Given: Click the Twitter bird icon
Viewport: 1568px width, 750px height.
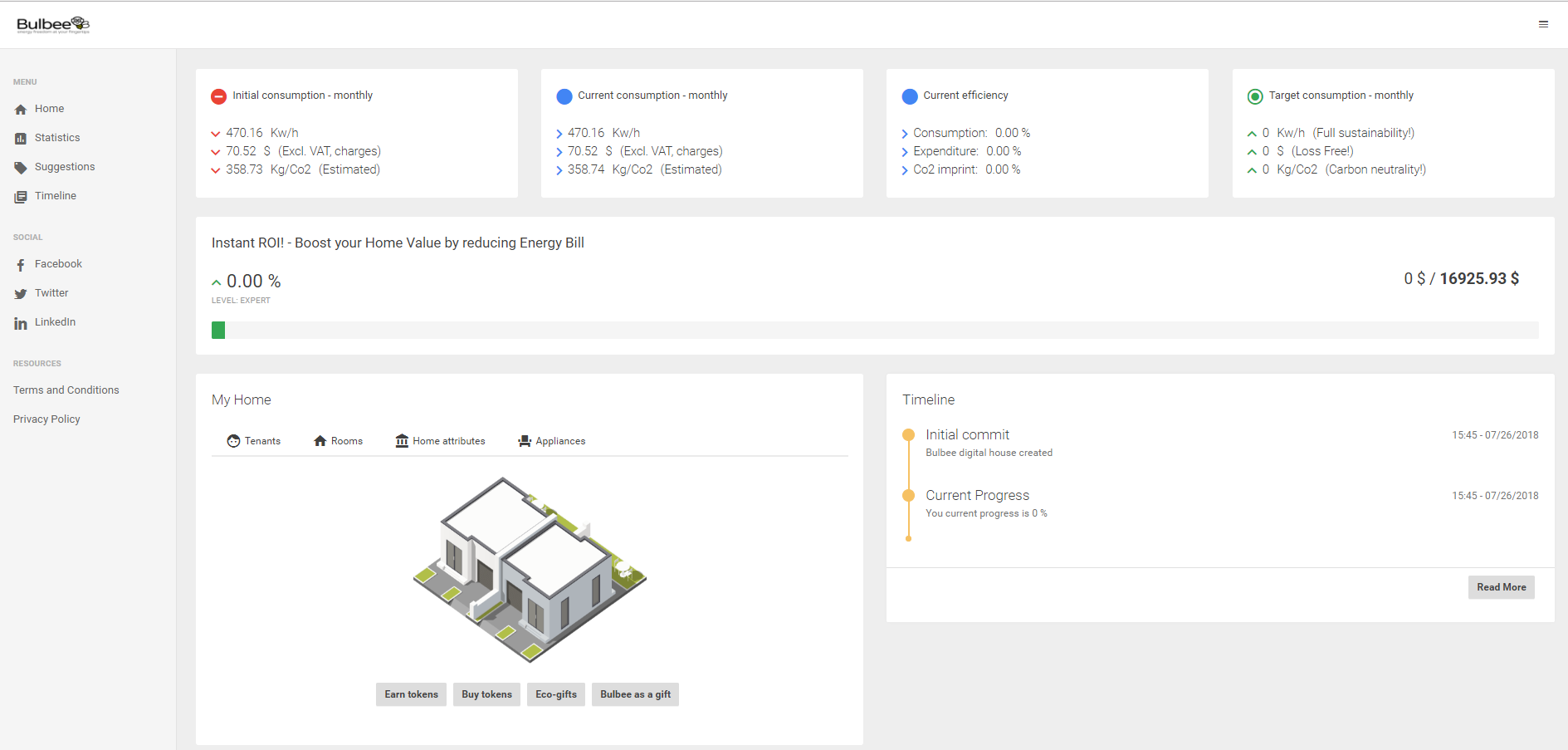Looking at the screenshot, I should tap(21, 294).
